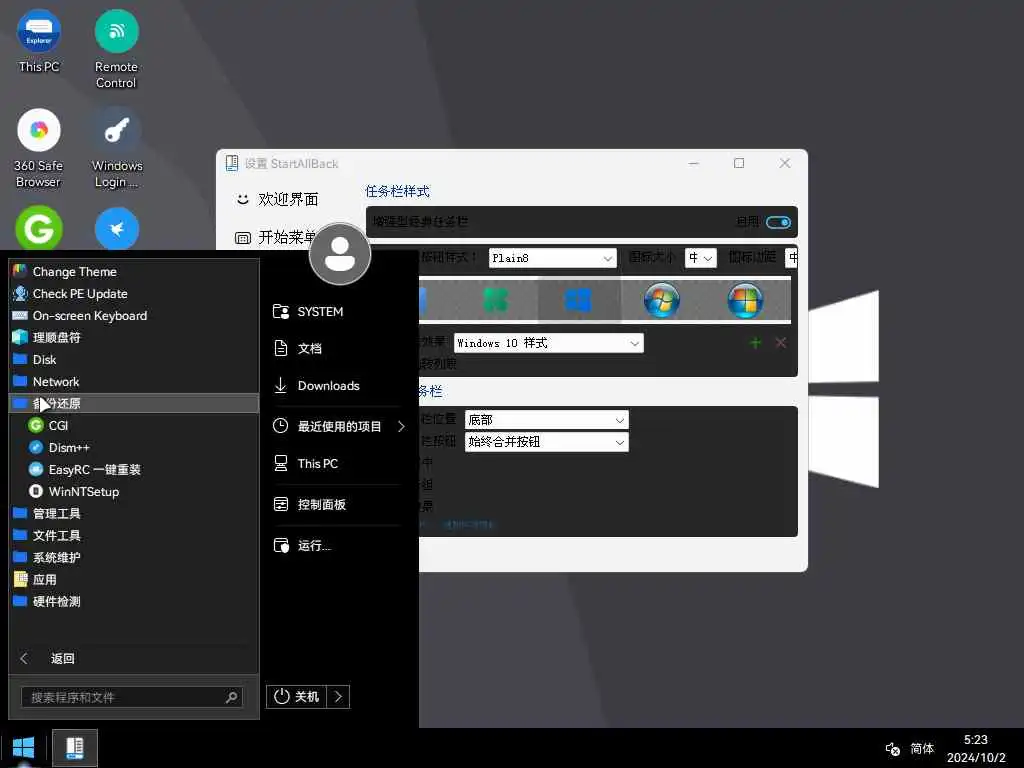This screenshot has height=768, width=1024.
Task: Run Check PE Update
Action: tap(134, 293)
